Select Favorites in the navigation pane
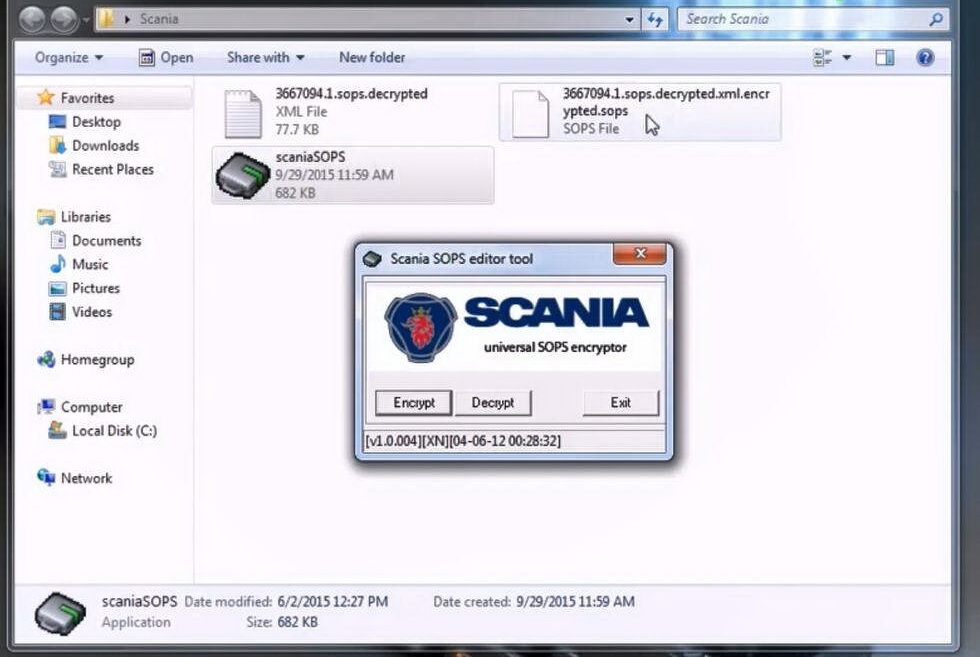Image resolution: width=980 pixels, height=657 pixels. coord(88,98)
